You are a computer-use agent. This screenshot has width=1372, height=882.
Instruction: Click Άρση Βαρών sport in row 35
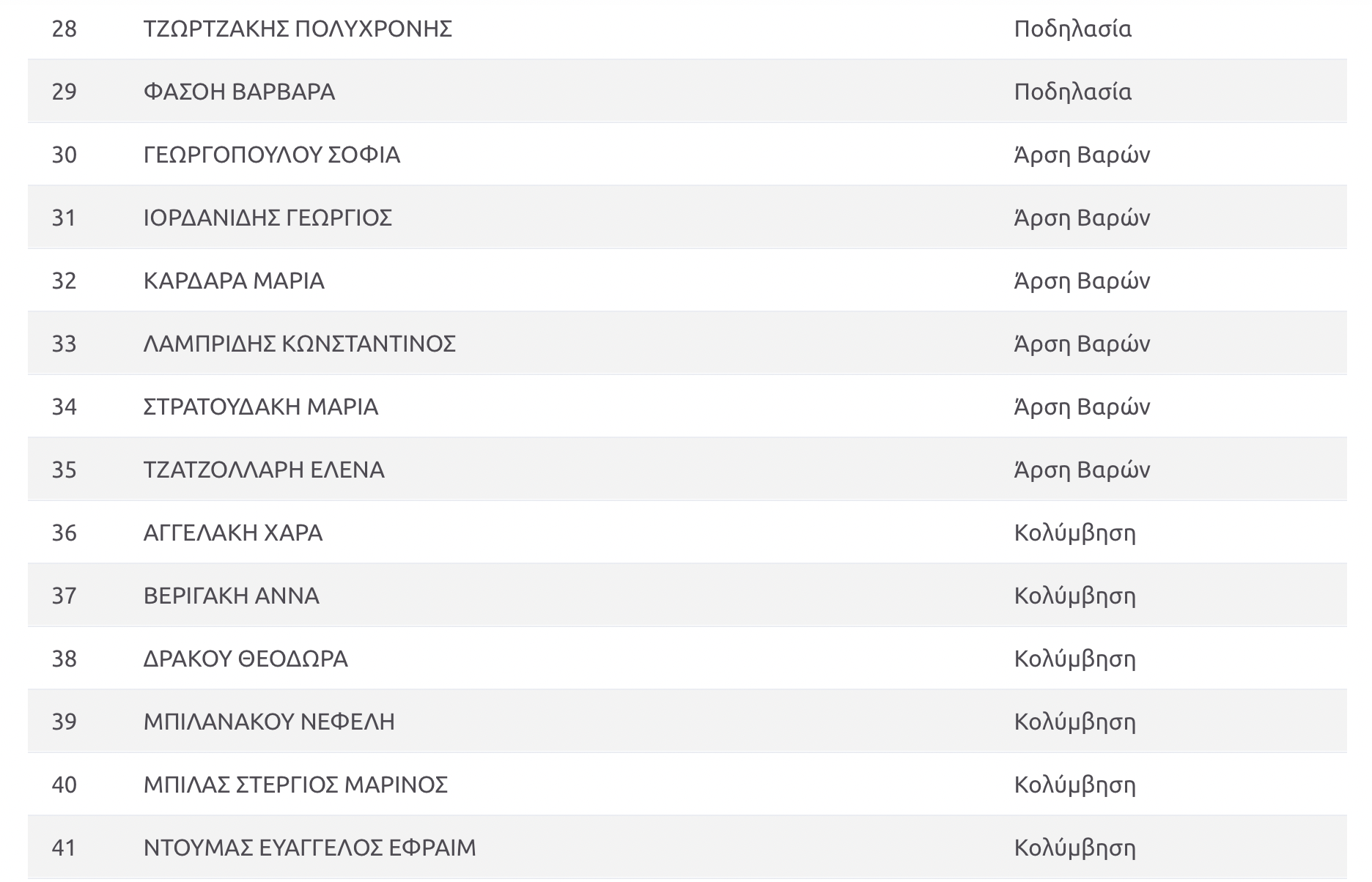(1082, 470)
